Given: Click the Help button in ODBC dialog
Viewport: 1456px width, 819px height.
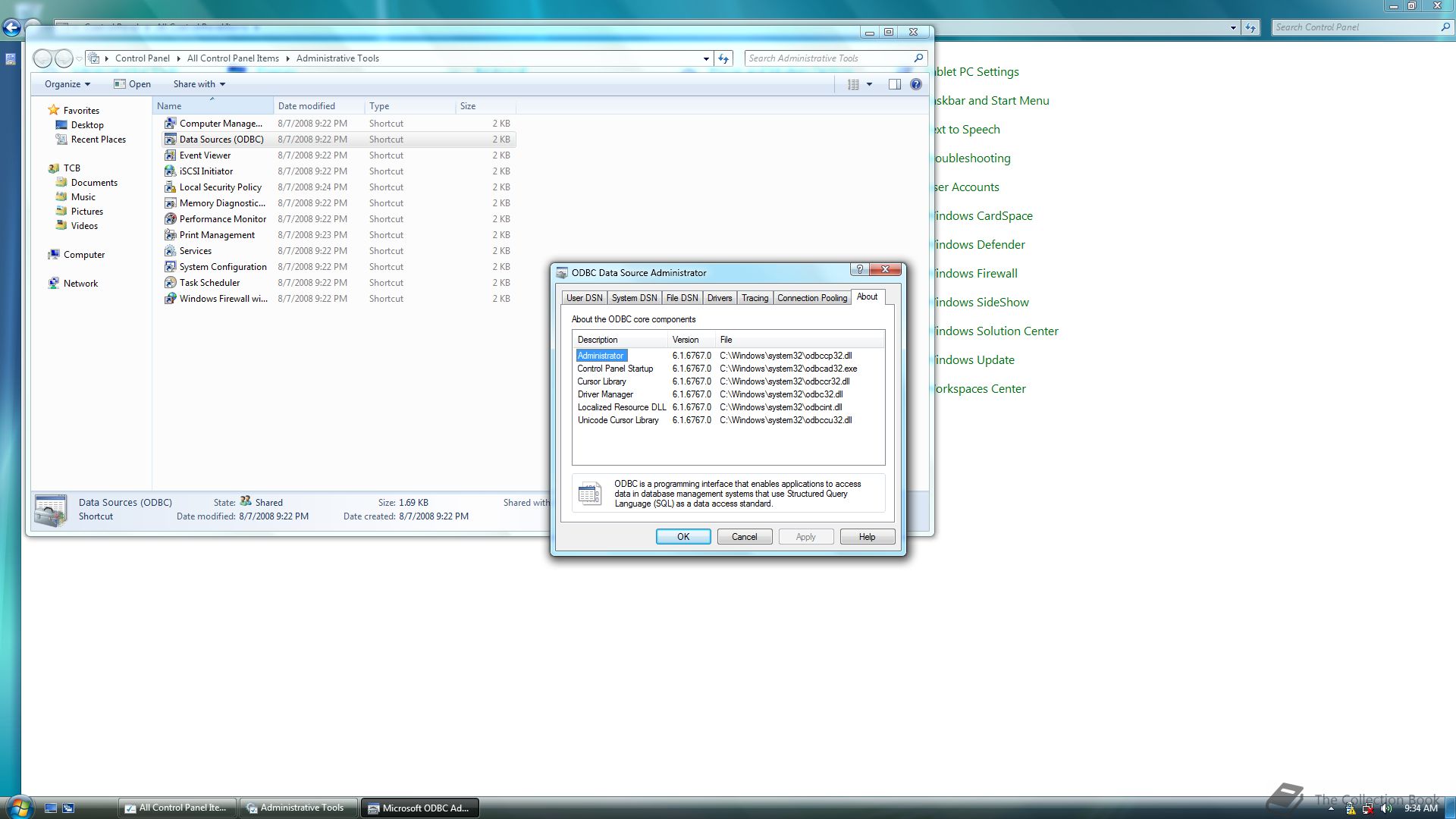Looking at the screenshot, I should [x=868, y=537].
